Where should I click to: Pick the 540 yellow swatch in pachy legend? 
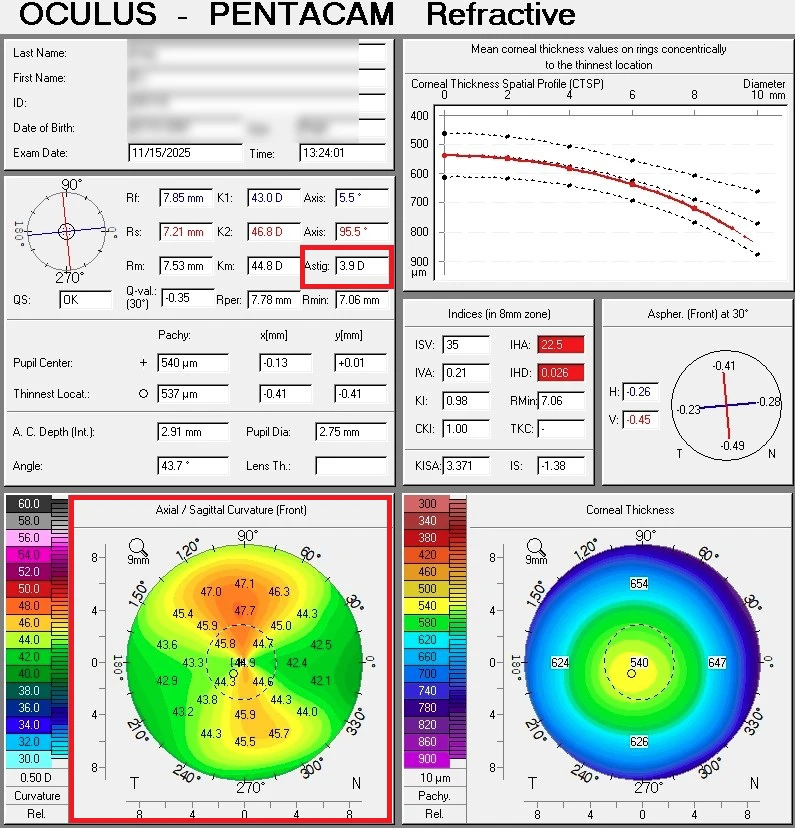(x=427, y=606)
